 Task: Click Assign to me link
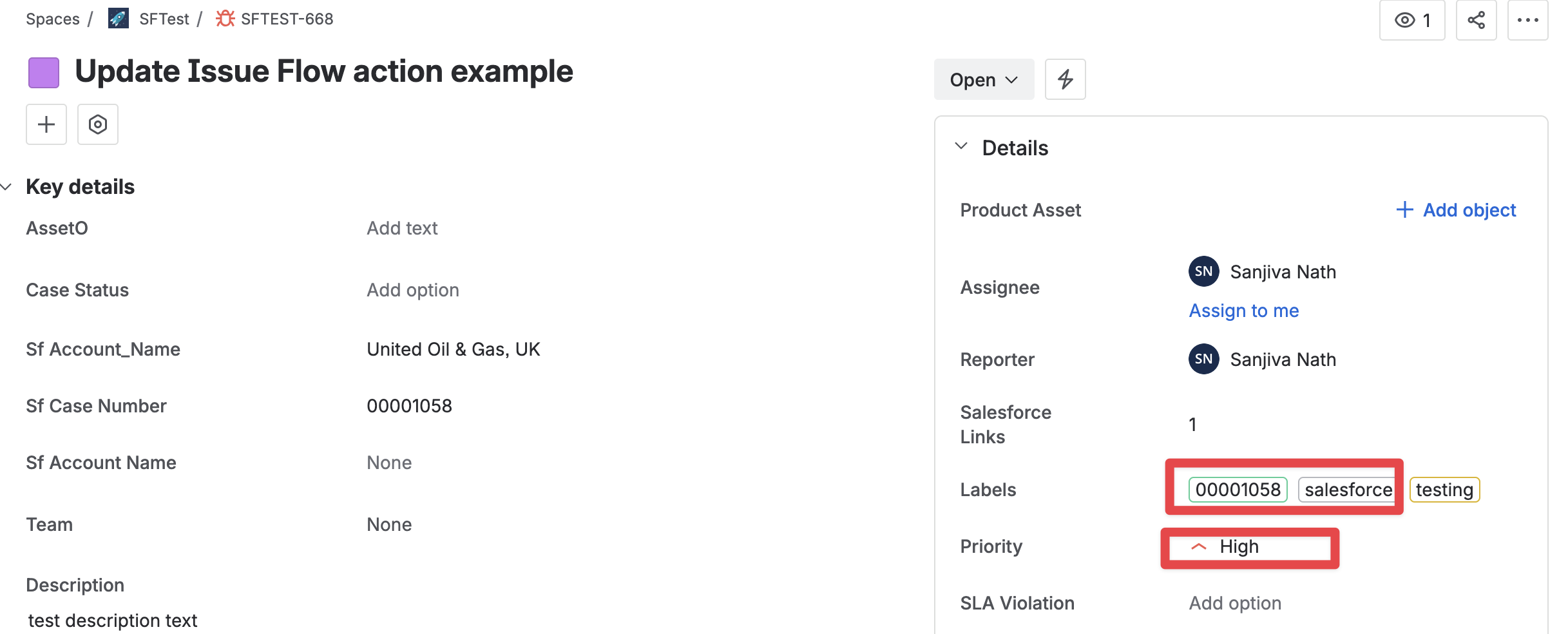(x=1243, y=311)
